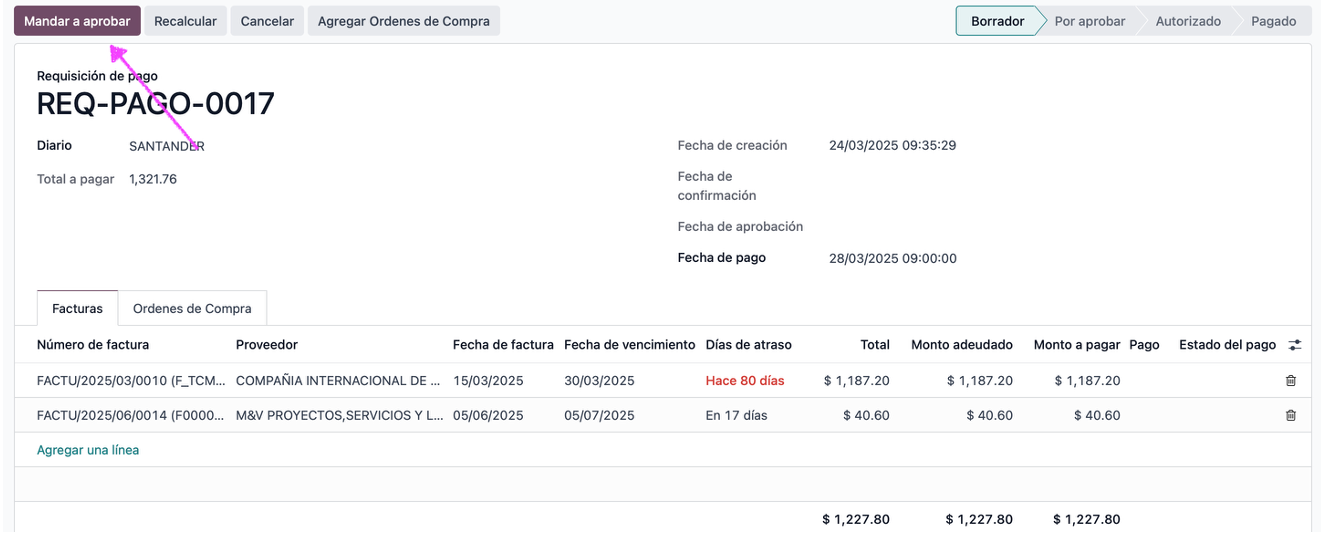Image resolution: width=1321 pixels, height=538 pixels.
Task: Delete the FACTU/2025/06/0014 invoice line
Action: [x=1290, y=415]
